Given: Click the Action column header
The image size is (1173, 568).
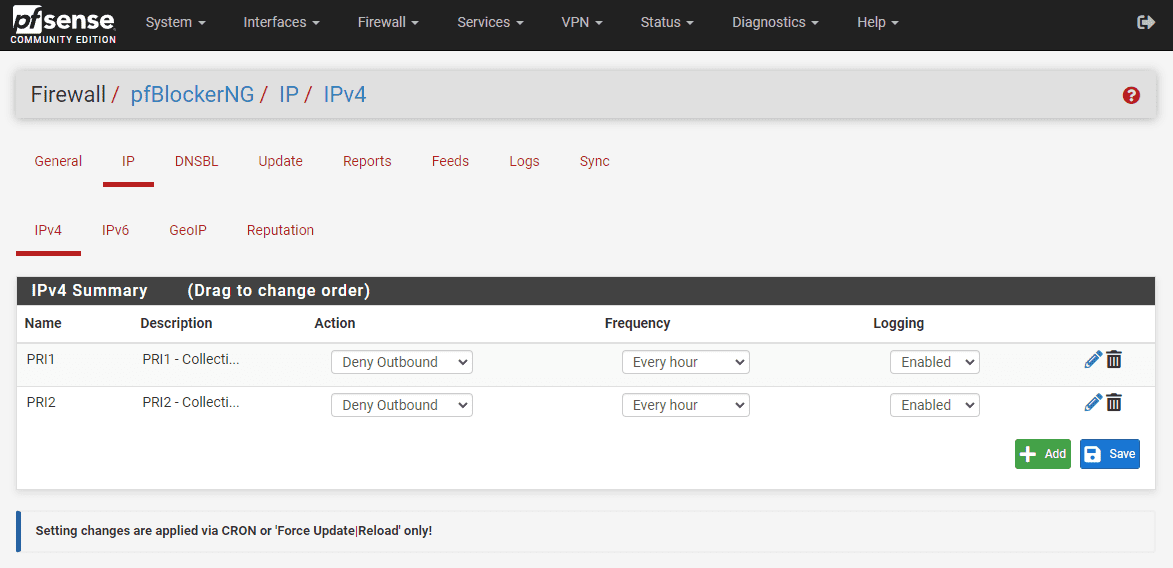Looking at the screenshot, I should [x=334, y=323].
